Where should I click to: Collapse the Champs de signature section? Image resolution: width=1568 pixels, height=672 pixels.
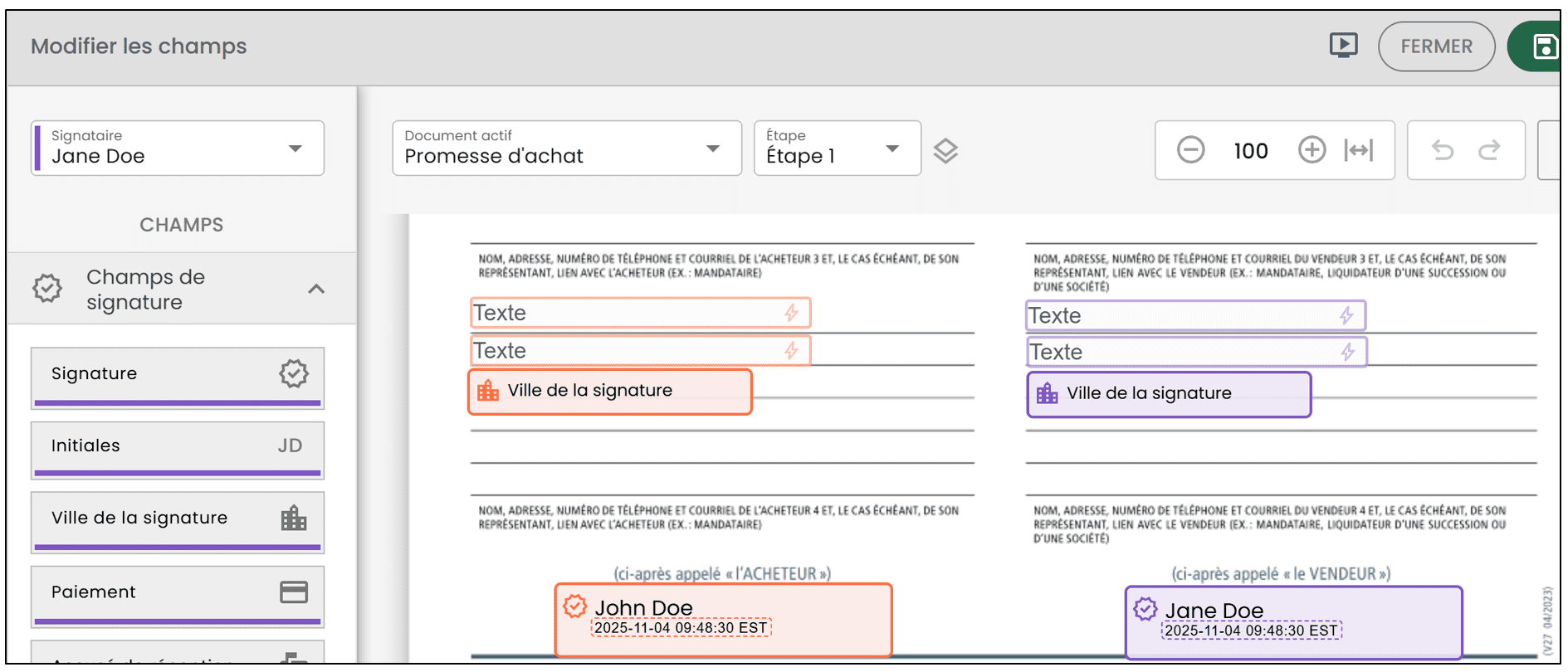tap(315, 289)
